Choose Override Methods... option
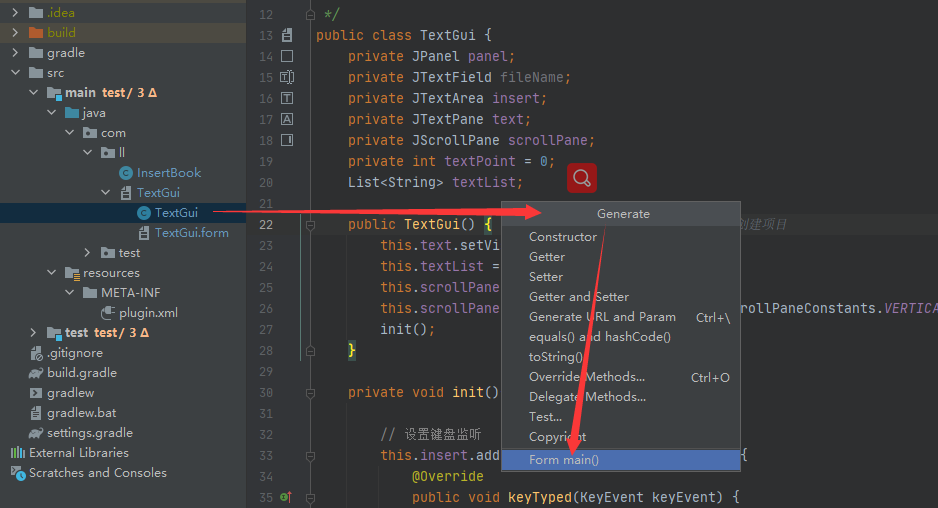 620,377
